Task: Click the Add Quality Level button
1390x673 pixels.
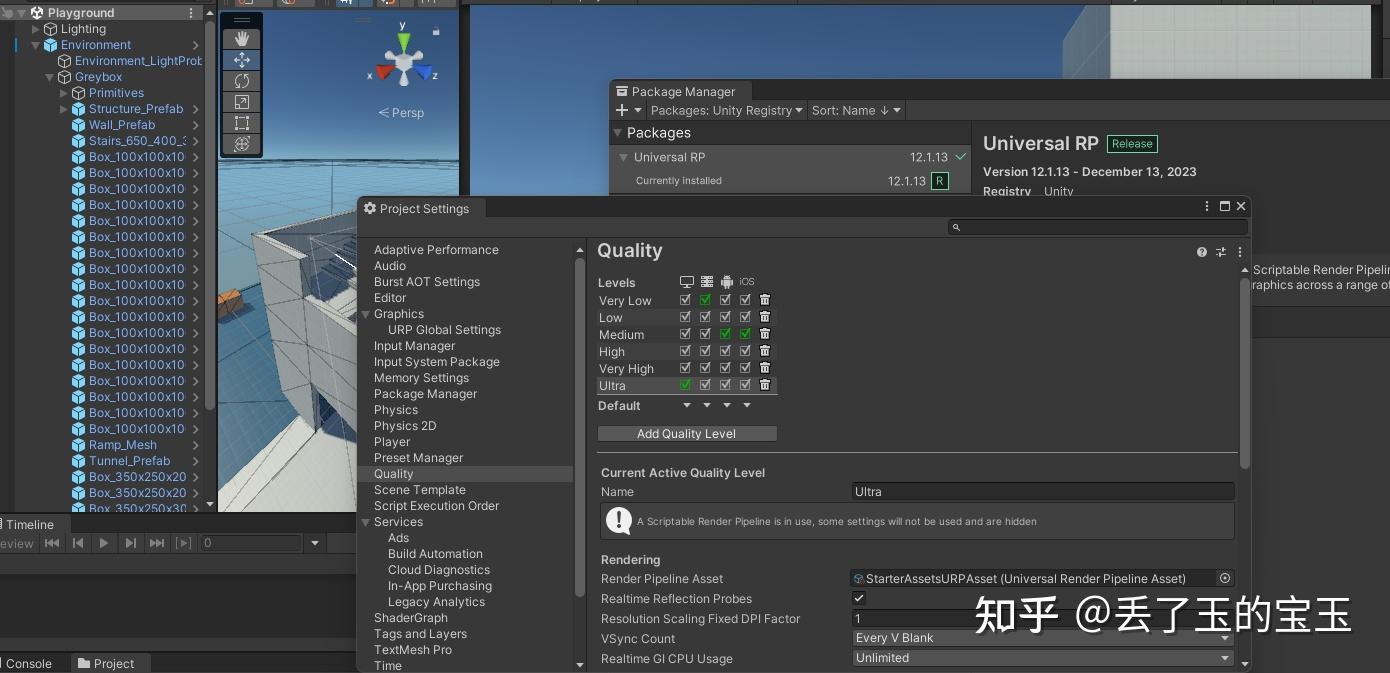Action: (687, 433)
